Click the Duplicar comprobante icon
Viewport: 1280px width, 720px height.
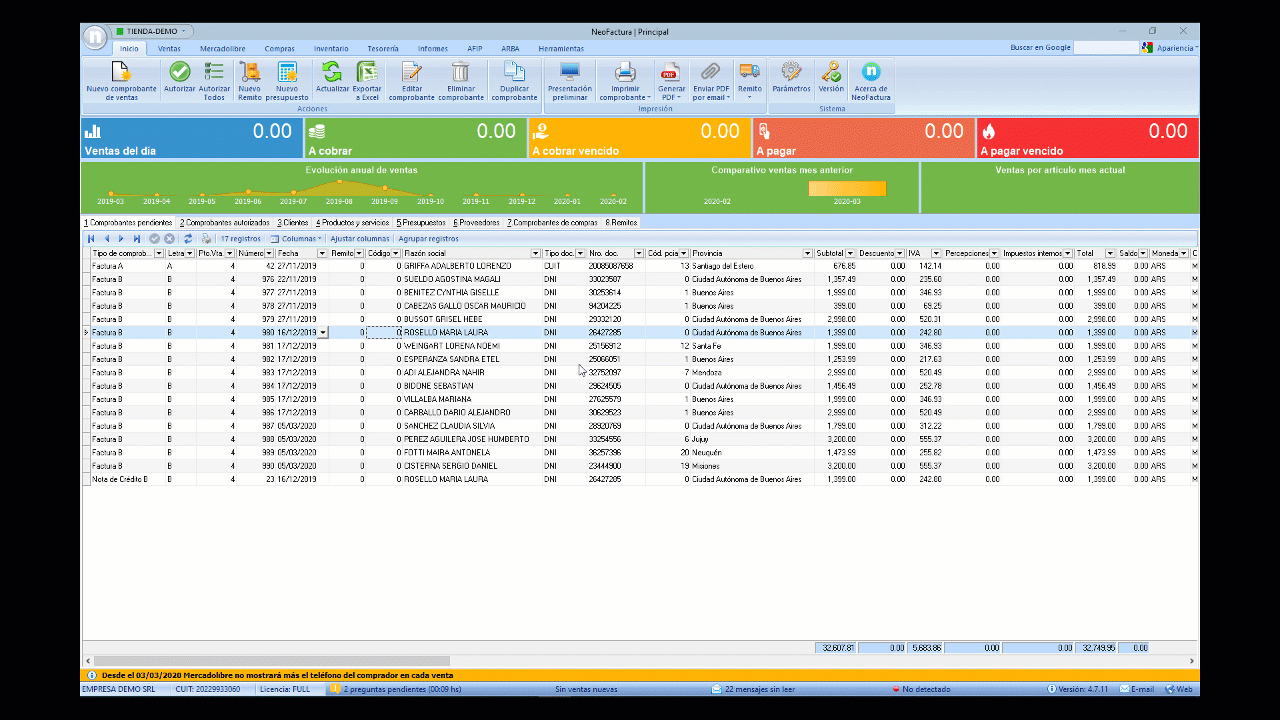pos(514,72)
